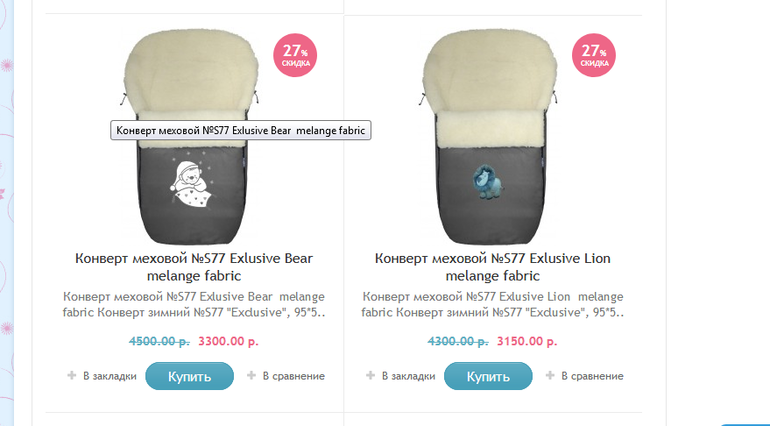
Task: Click the plus icon beside Lion's "В сравнение"
Action: tap(551, 376)
